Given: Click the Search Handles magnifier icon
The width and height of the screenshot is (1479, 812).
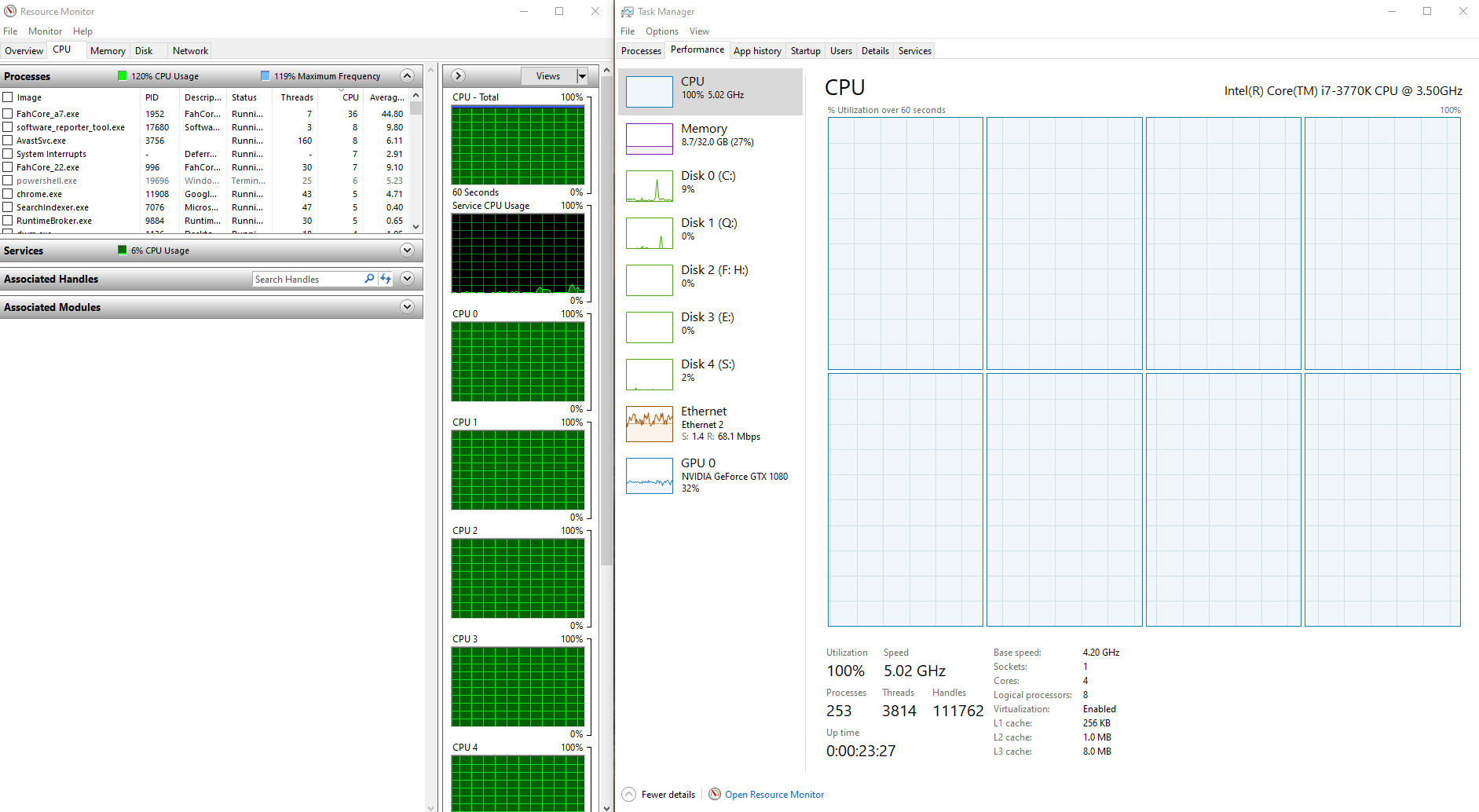Looking at the screenshot, I should coord(369,279).
